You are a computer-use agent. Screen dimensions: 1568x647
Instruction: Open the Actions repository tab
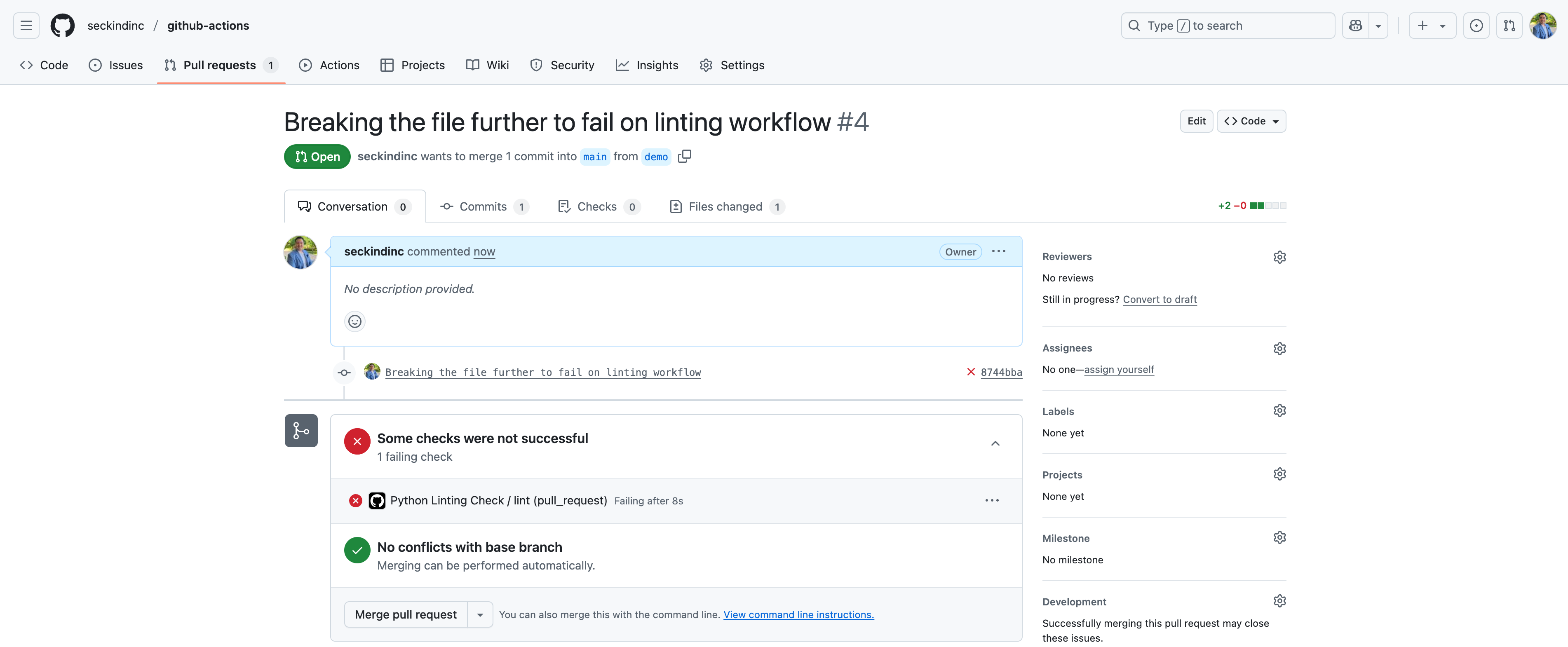click(x=329, y=65)
